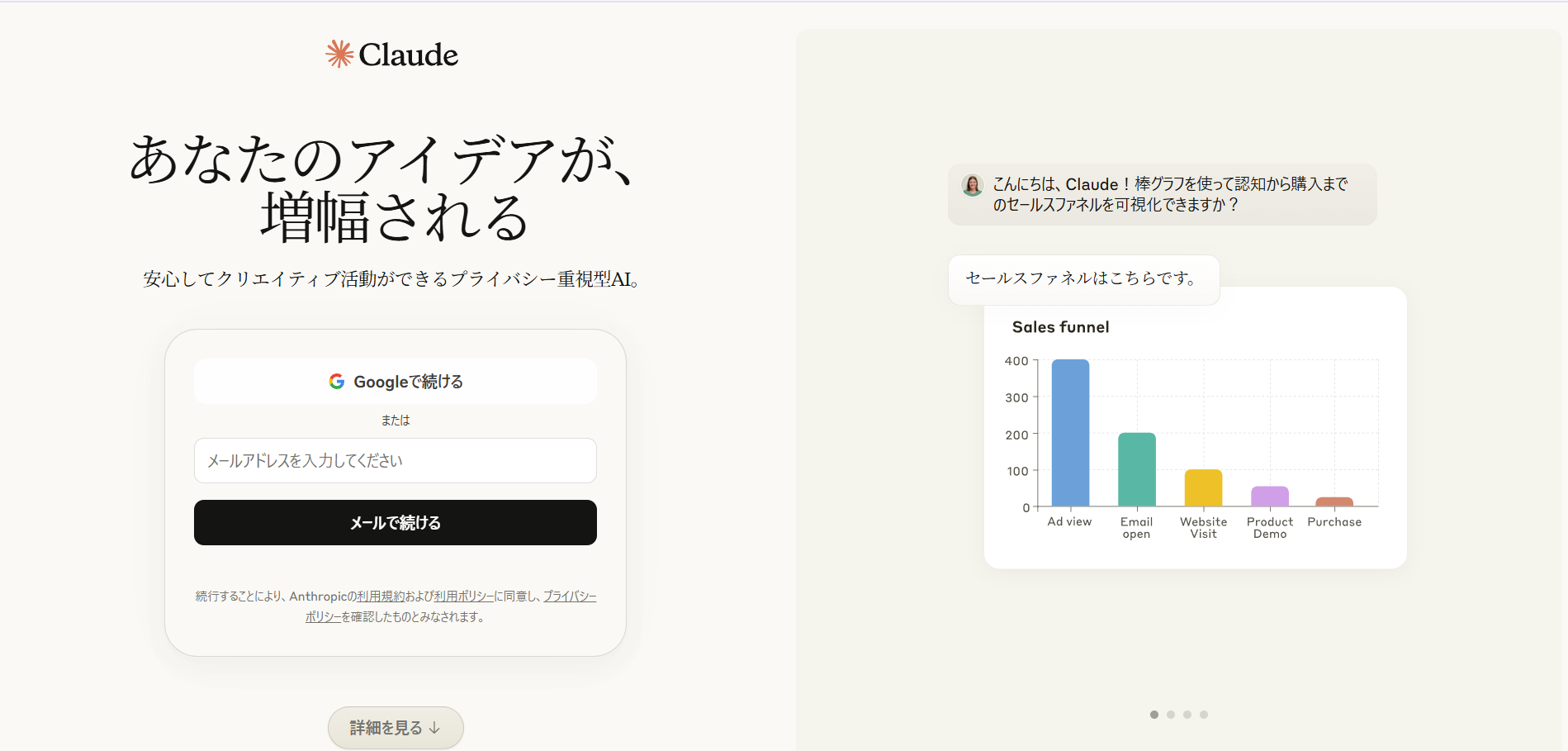Click the Sales funnel chart title
The height and width of the screenshot is (751, 1568).
(1062, 327)
